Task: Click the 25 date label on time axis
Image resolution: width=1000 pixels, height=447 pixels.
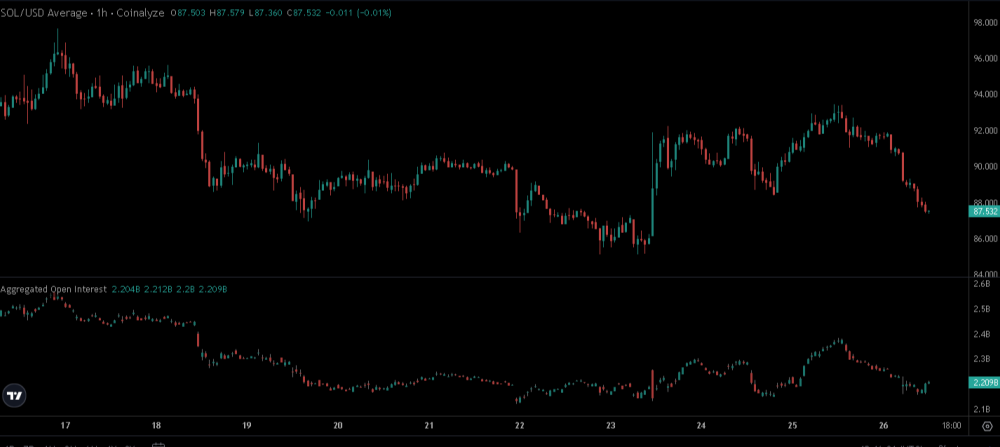Action: 792,425
